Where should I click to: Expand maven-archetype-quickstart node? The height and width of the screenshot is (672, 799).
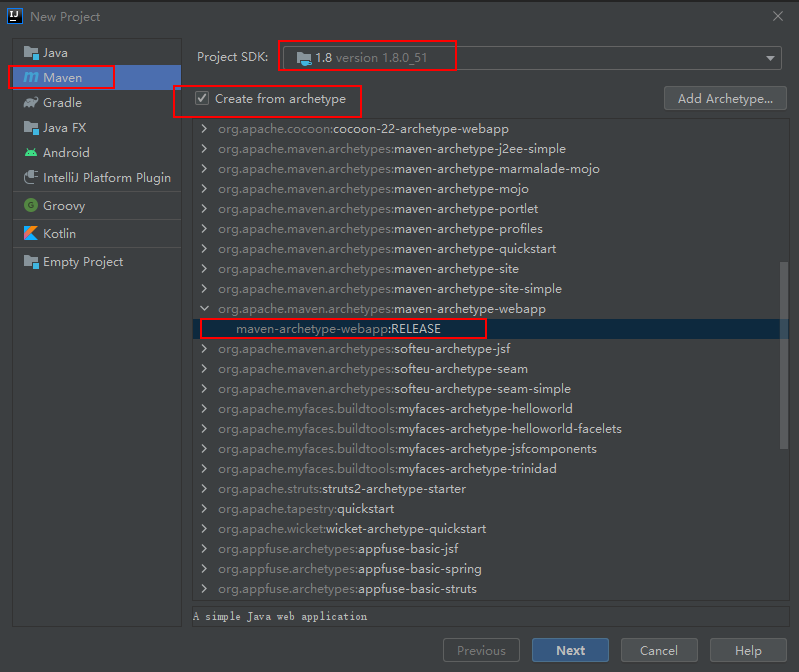(204, 248)
